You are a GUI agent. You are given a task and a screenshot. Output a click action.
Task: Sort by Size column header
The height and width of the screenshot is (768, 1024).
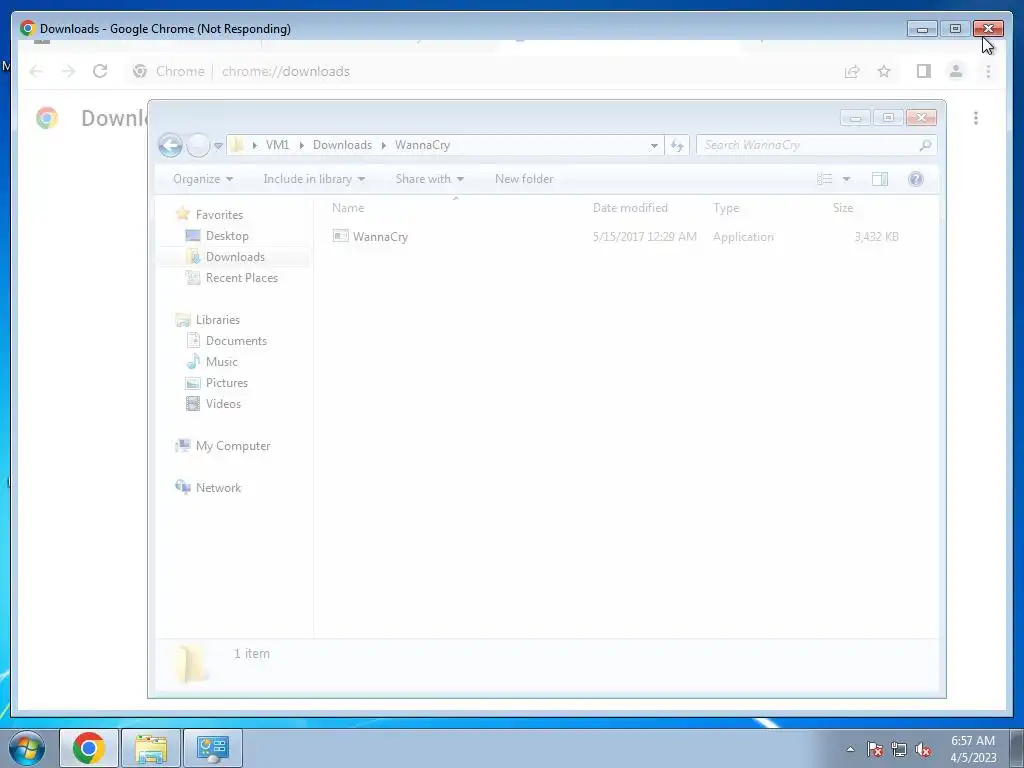pos(842,208)
